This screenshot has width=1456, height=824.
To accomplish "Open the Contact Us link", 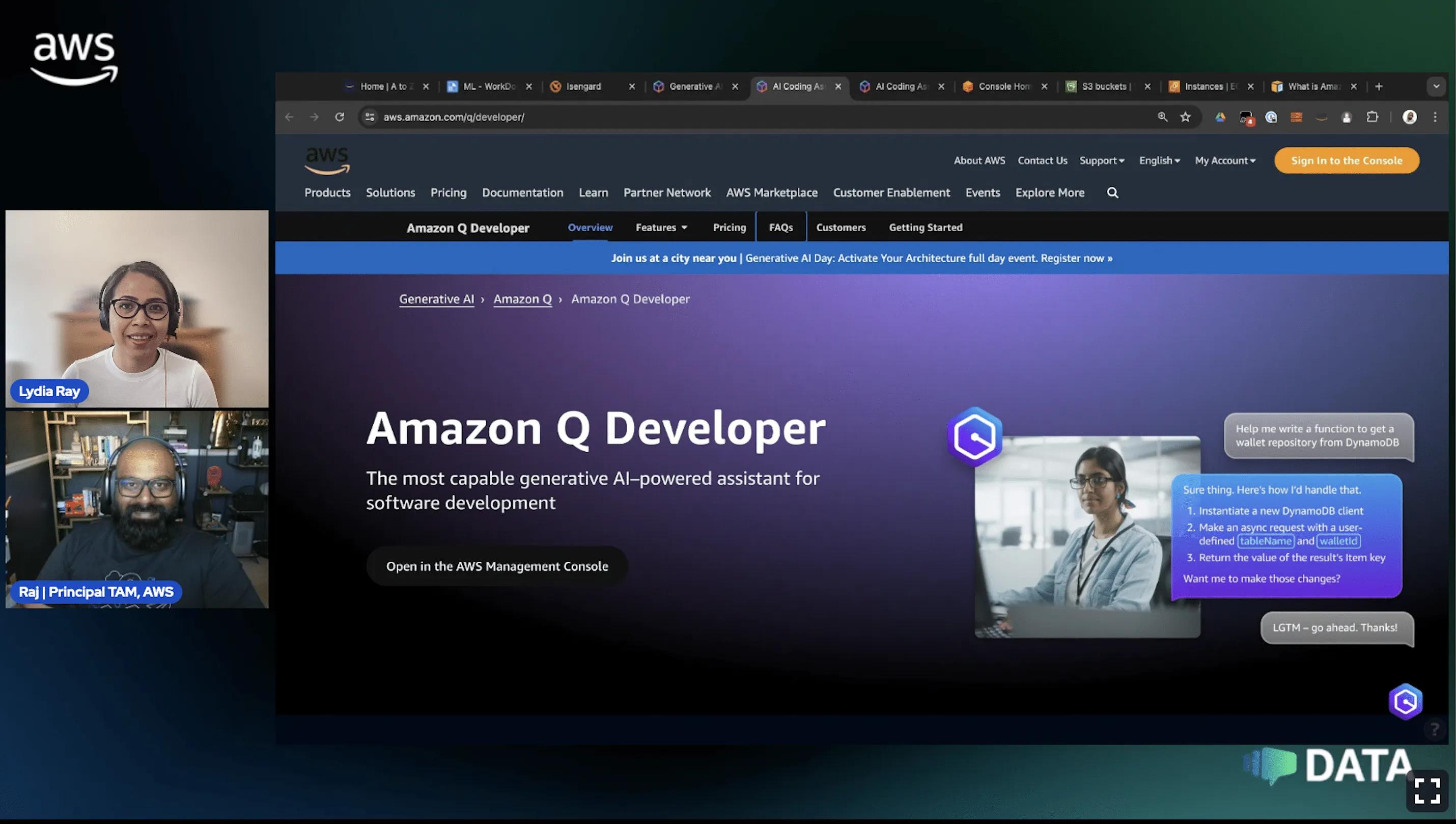I will tap(1042, 161).
